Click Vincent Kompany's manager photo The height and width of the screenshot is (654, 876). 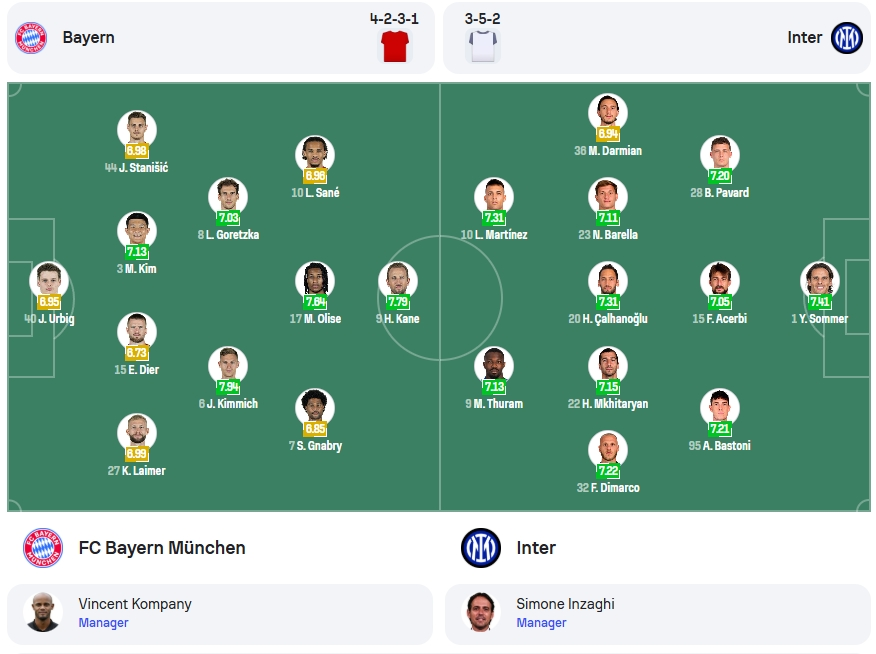(42, 613)
